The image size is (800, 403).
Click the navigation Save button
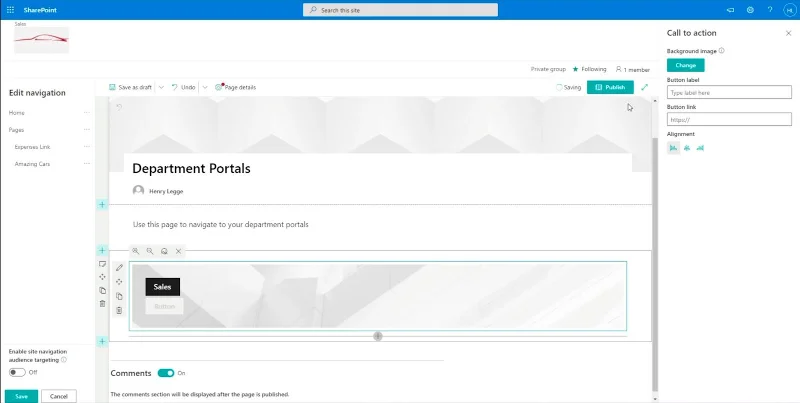pos(21,396)
